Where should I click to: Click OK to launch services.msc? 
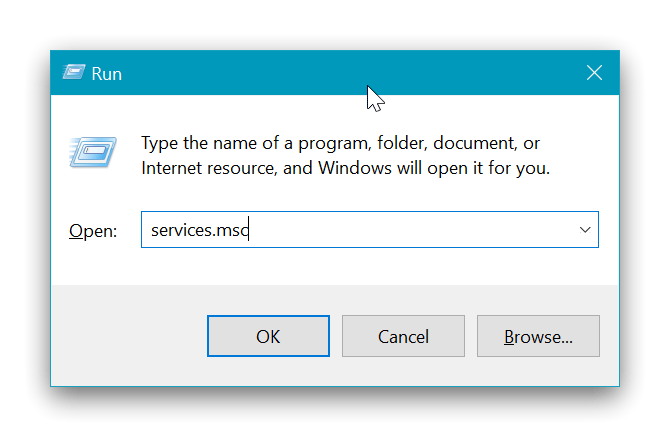click(x=268, y=337)
